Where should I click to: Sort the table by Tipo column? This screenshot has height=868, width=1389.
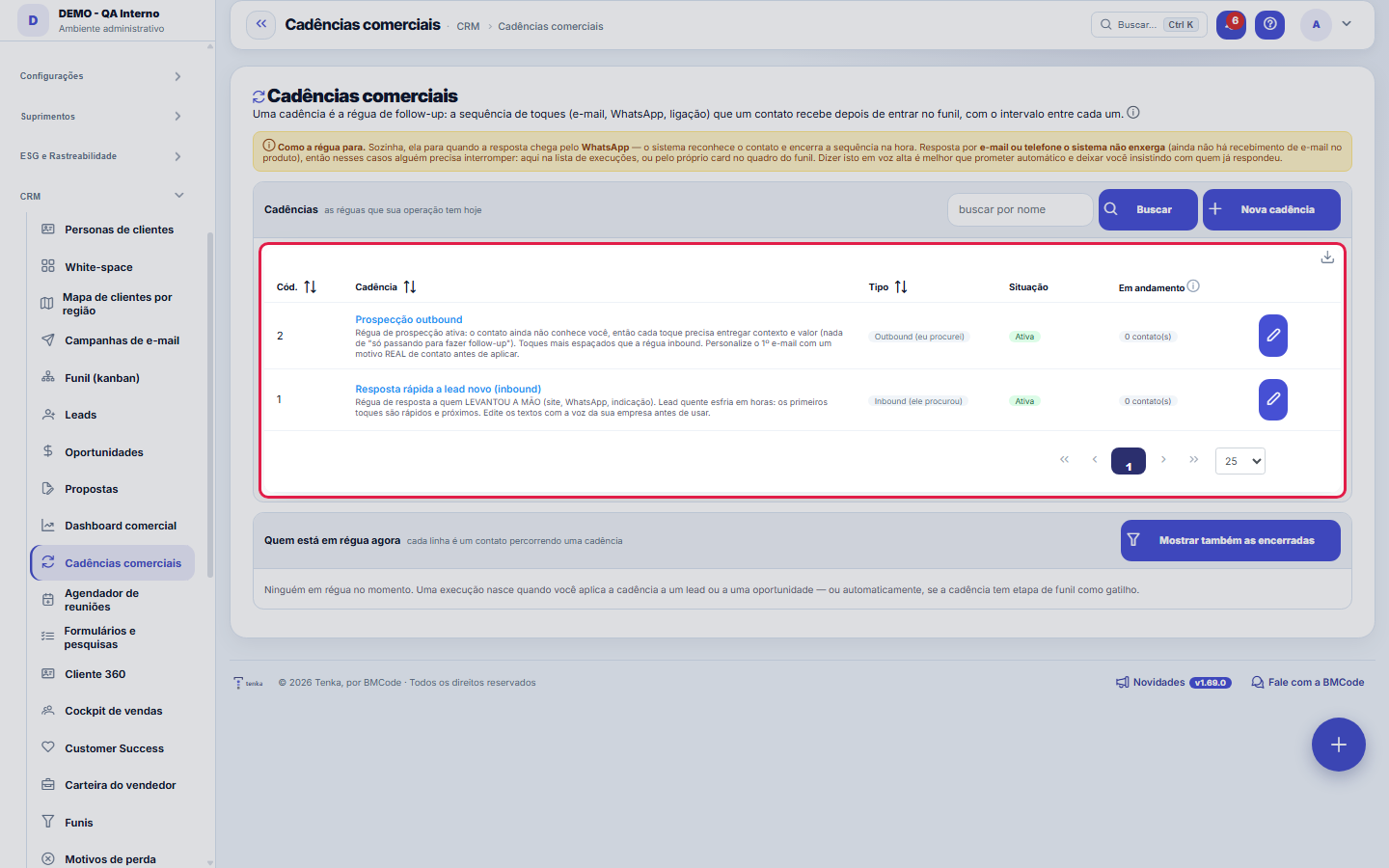click(901, 287)
